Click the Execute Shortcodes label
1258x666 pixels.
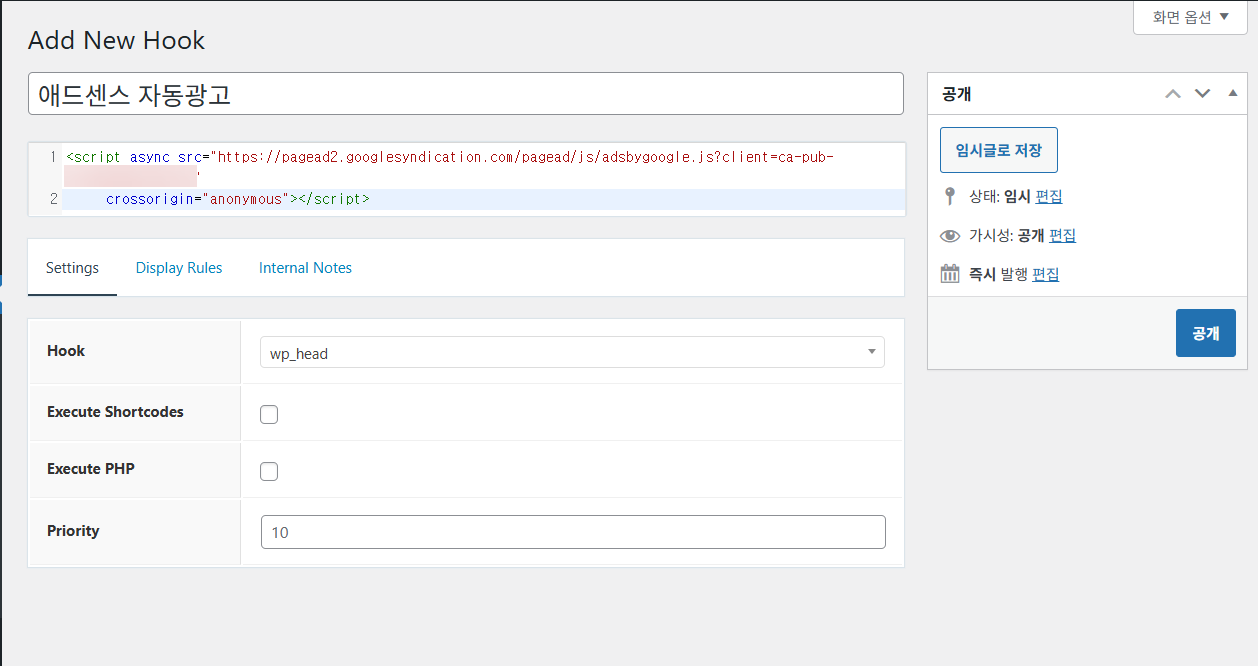pos(115,412)
